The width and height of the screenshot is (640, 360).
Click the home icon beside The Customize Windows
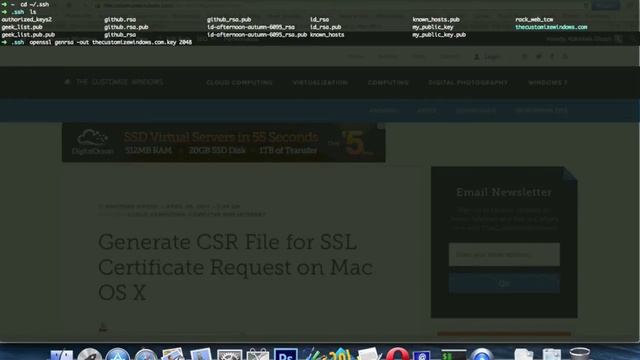[x=68, y=82]
